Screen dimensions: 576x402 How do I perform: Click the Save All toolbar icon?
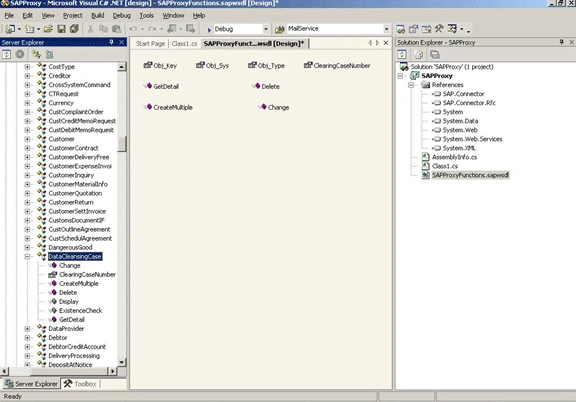click(74, 29)
